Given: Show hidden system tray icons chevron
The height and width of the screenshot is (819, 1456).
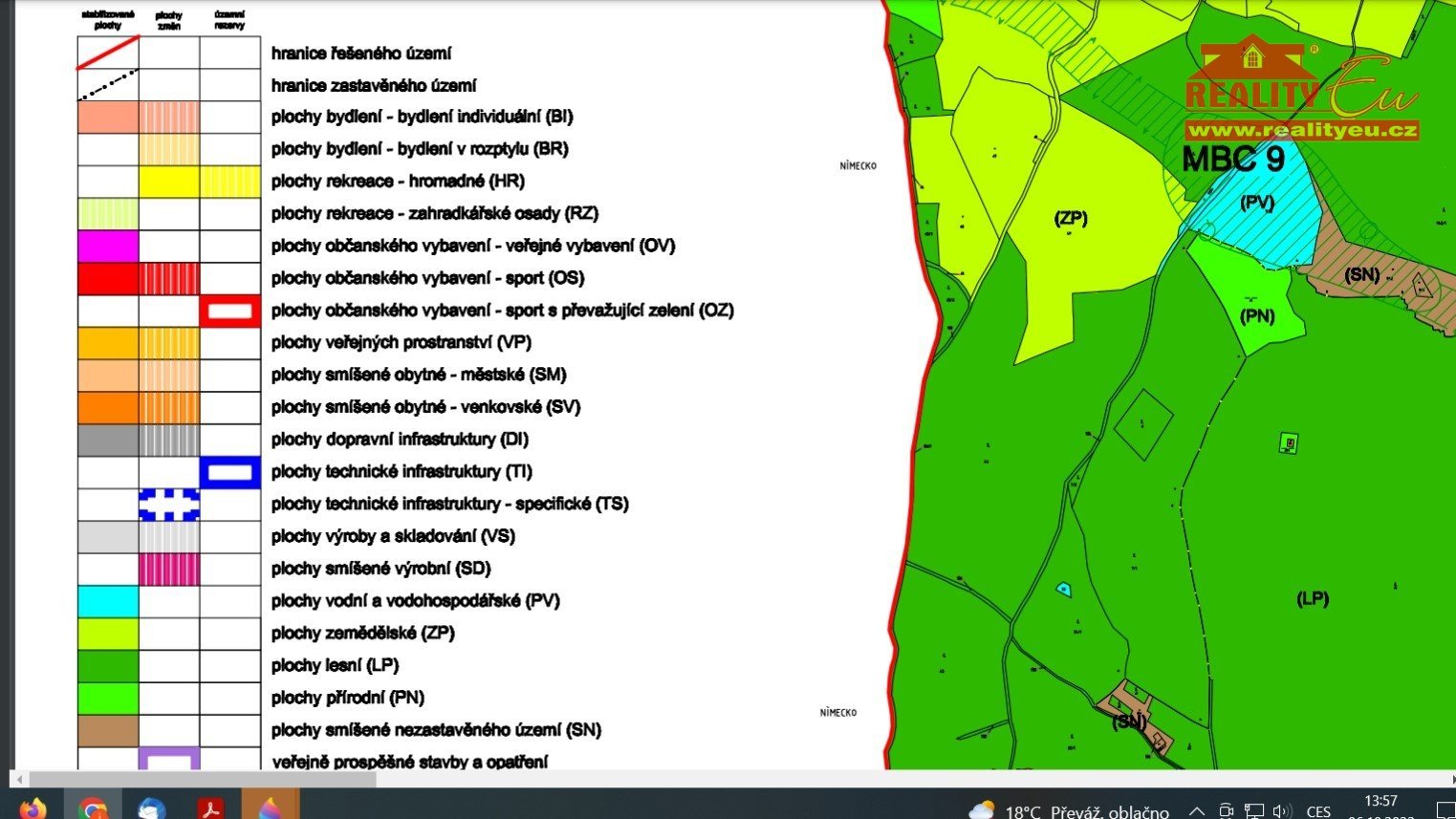Looking at the screenshot, I should pyautogui.click(x=1196, y=811).
